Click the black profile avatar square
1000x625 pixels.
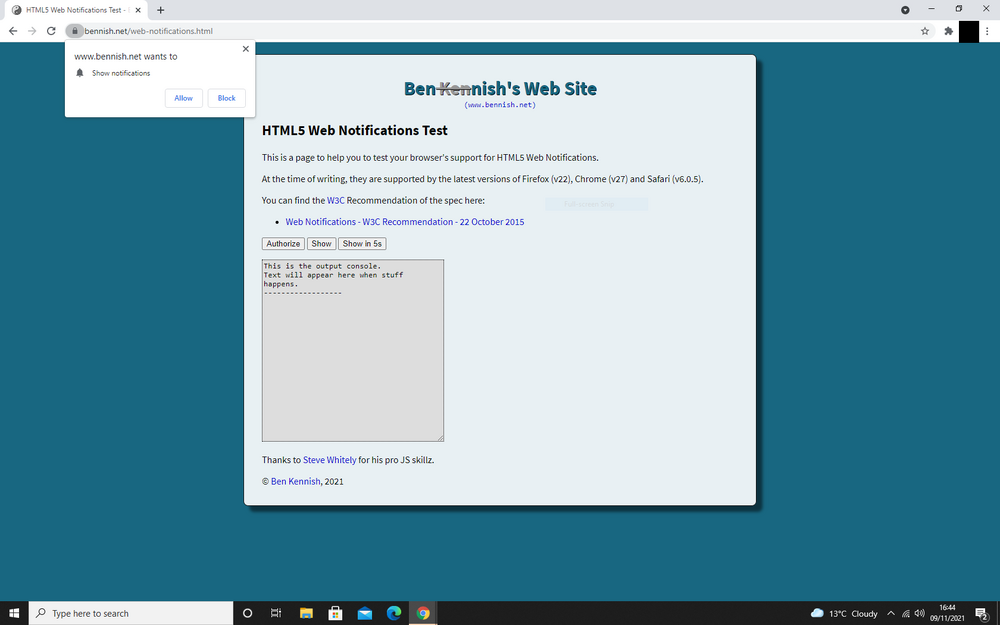click(x=969, y=31)
